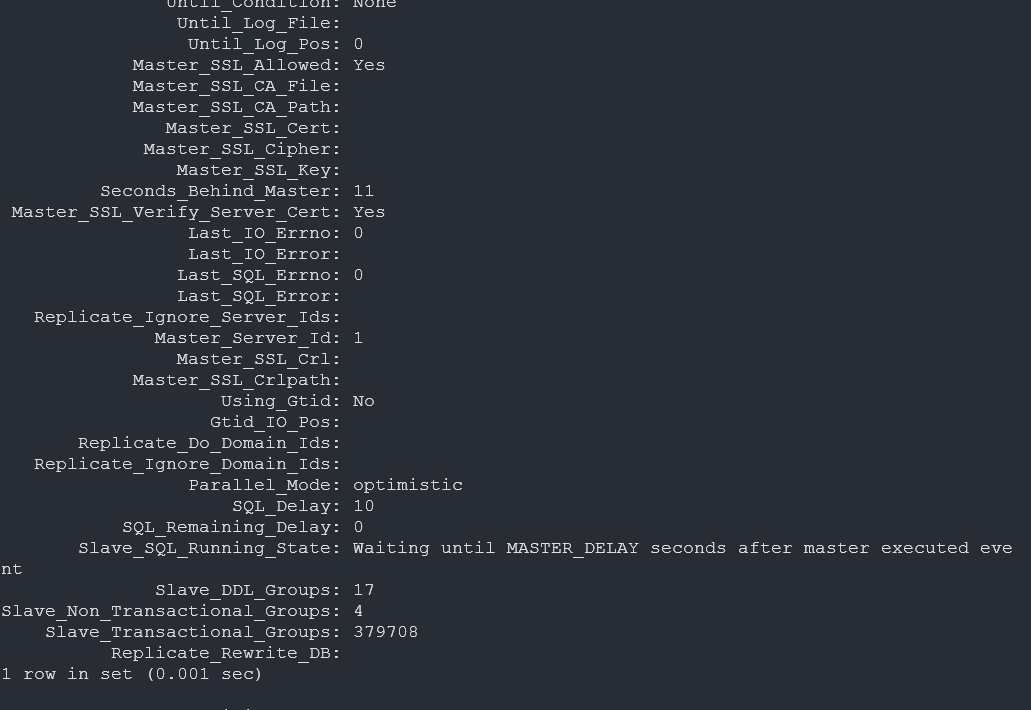Click the SQL_Remaining_Delay label

click(230, 527)
